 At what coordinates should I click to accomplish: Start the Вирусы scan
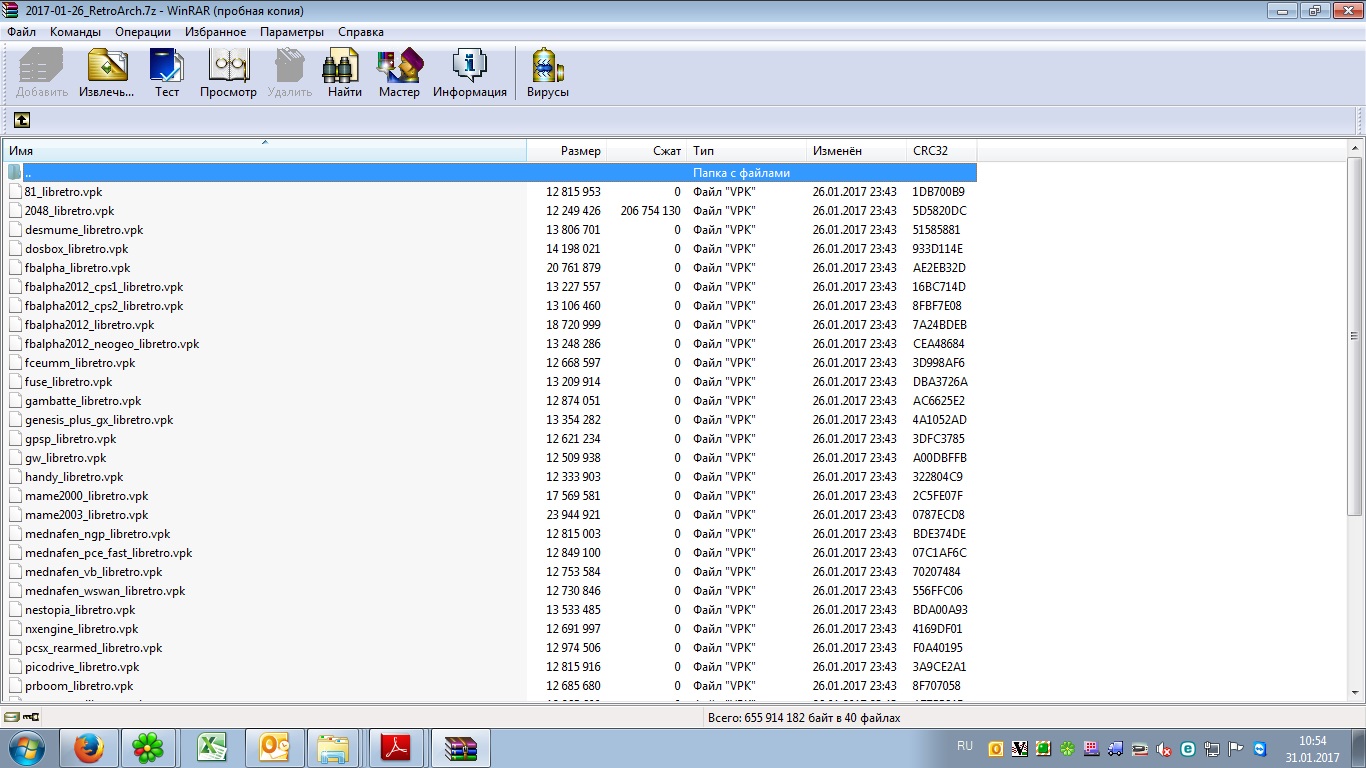click(x=548, y=73)
